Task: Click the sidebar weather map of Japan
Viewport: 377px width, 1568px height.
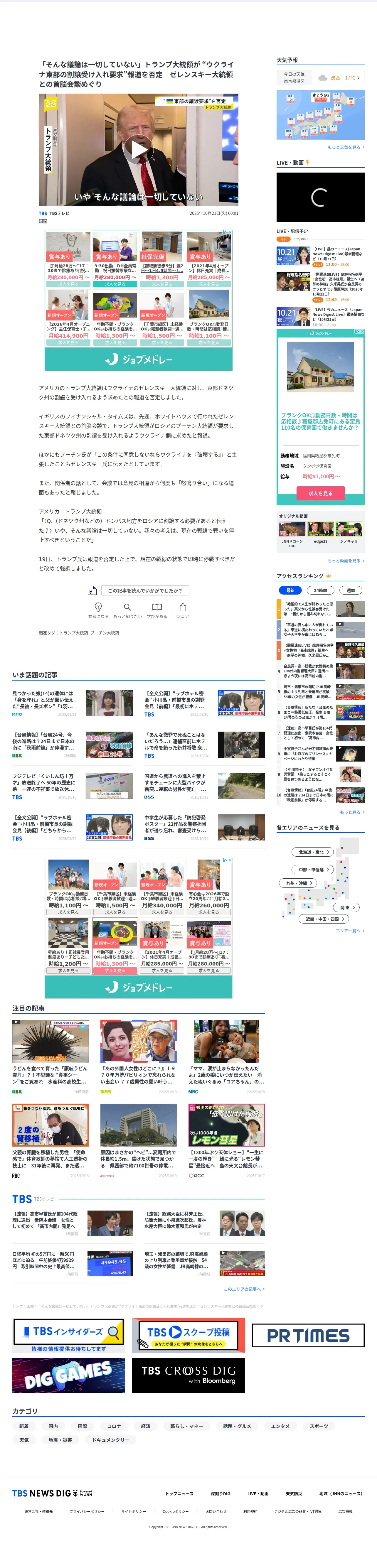Action: coord(320,115)
